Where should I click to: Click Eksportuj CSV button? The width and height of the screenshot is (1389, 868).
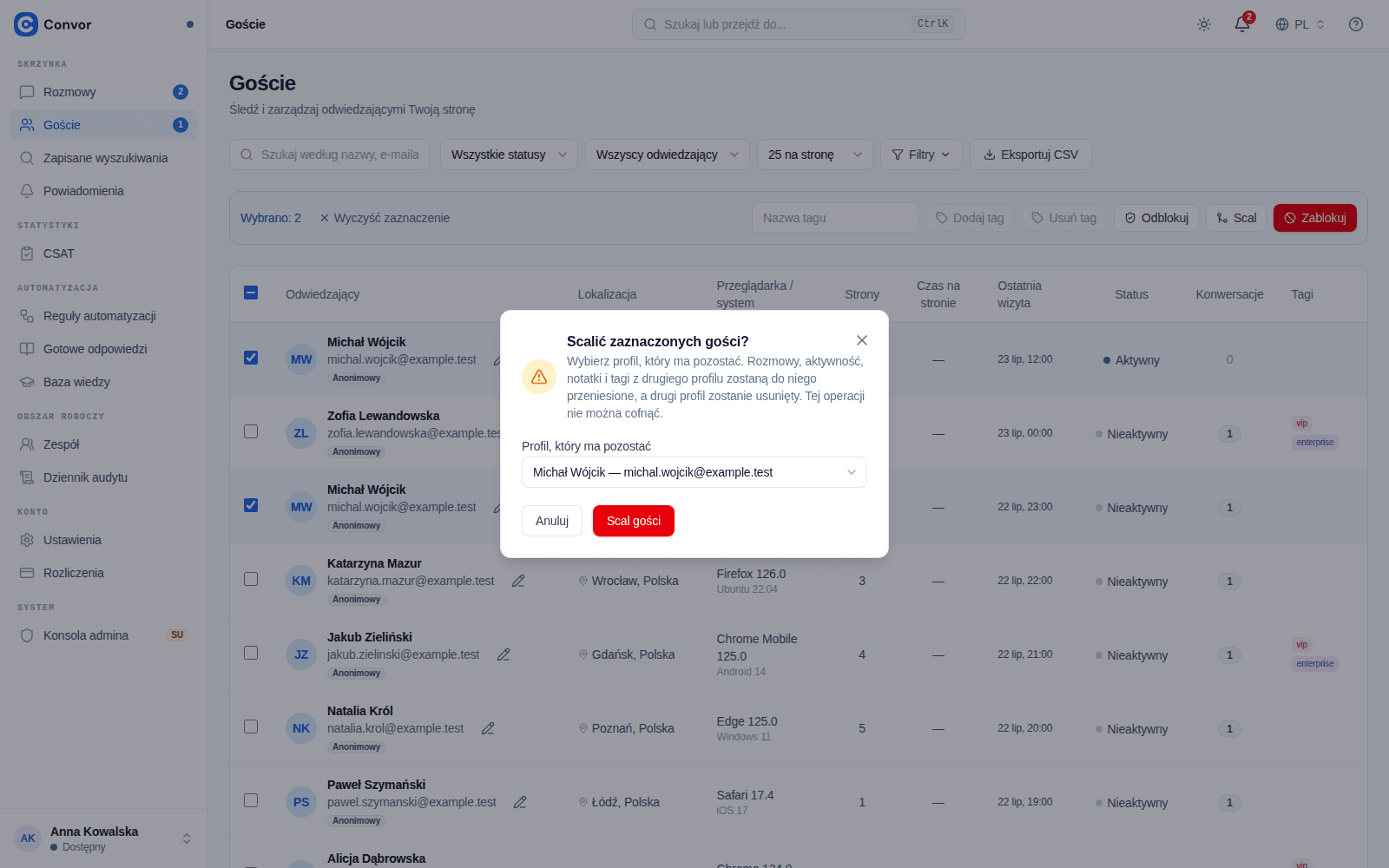point(1030,155)
